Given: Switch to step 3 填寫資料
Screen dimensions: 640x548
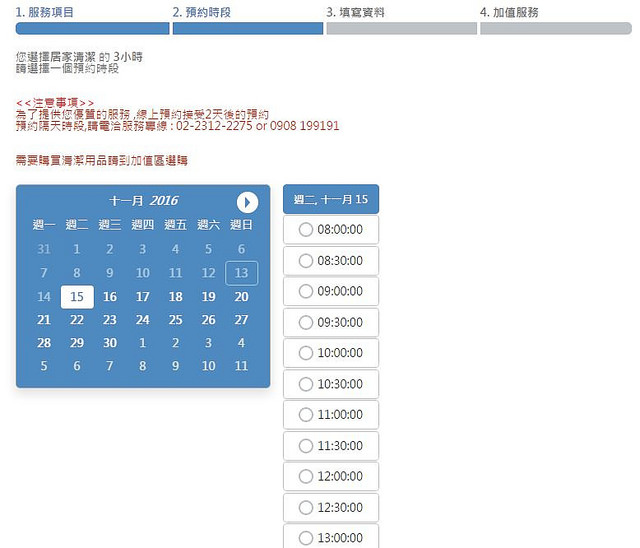Looking at the screenshot, I should tap(355, 13).
